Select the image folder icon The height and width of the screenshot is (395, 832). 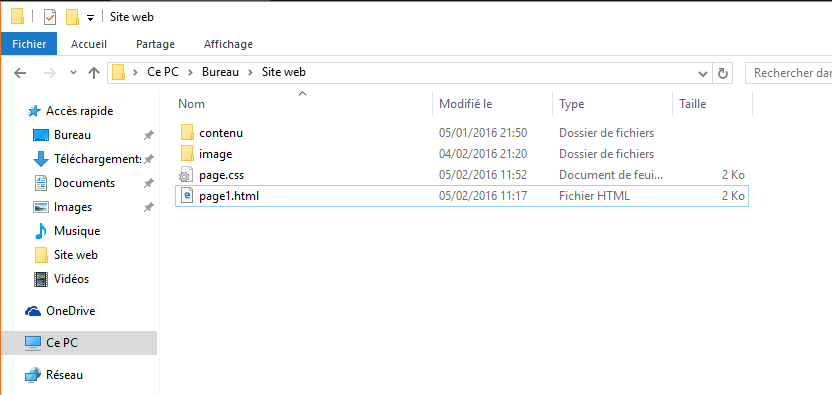187,154
